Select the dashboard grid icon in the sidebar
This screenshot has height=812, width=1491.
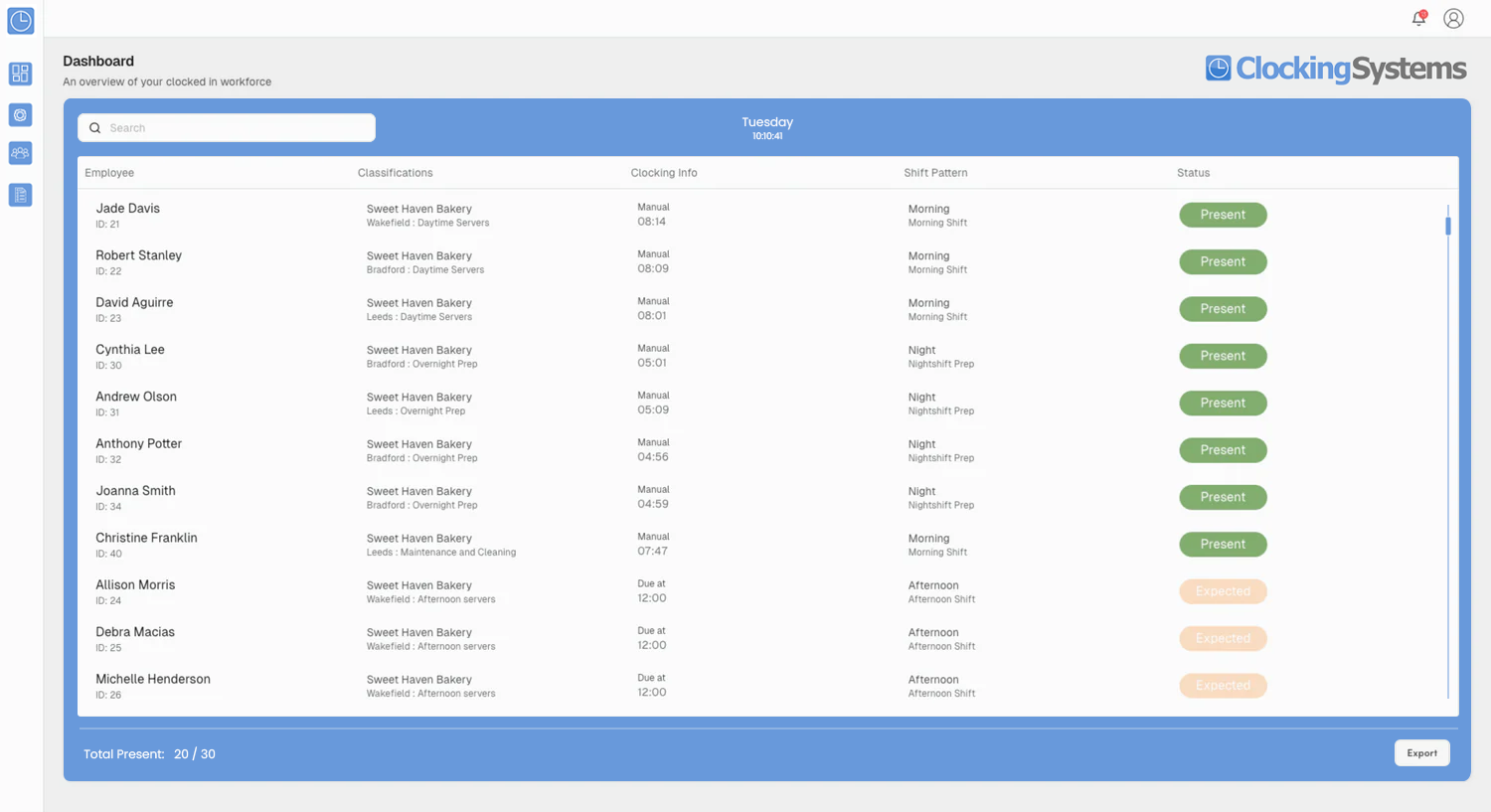pos(20,74)
